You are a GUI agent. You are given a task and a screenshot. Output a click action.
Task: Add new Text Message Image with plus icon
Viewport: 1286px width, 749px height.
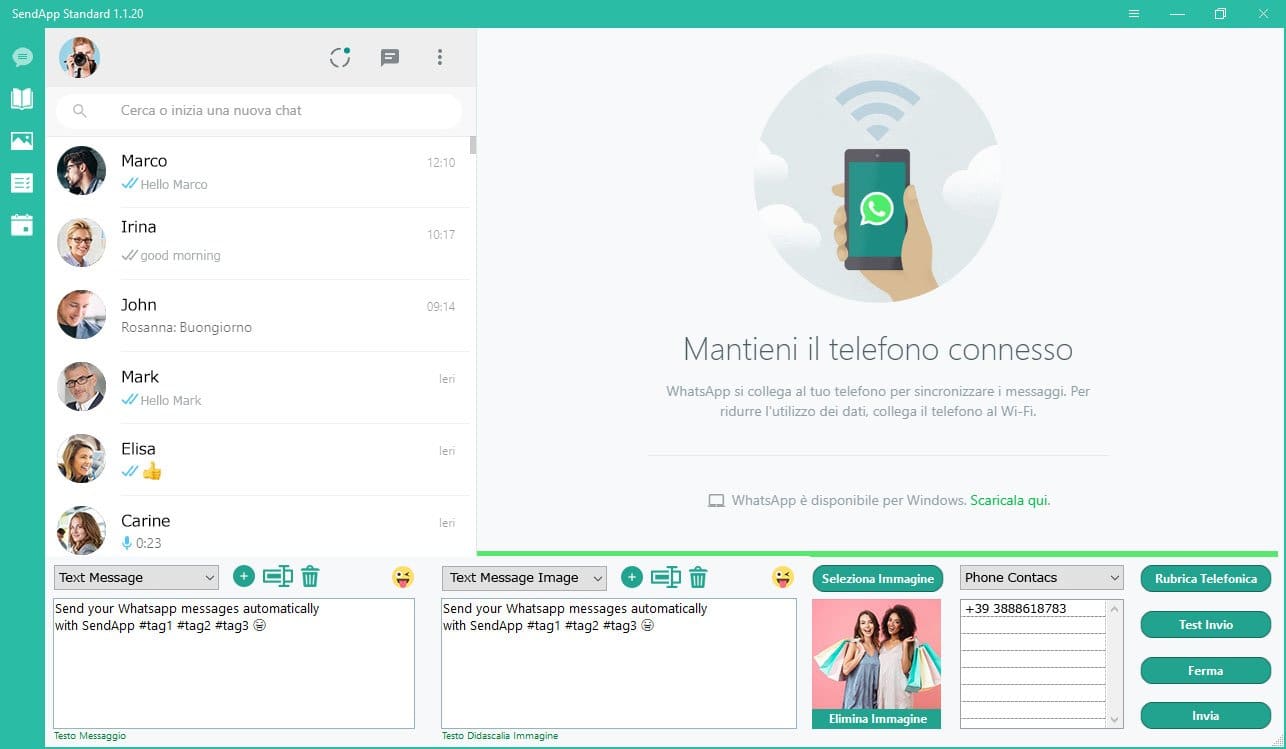pos(631,577)
